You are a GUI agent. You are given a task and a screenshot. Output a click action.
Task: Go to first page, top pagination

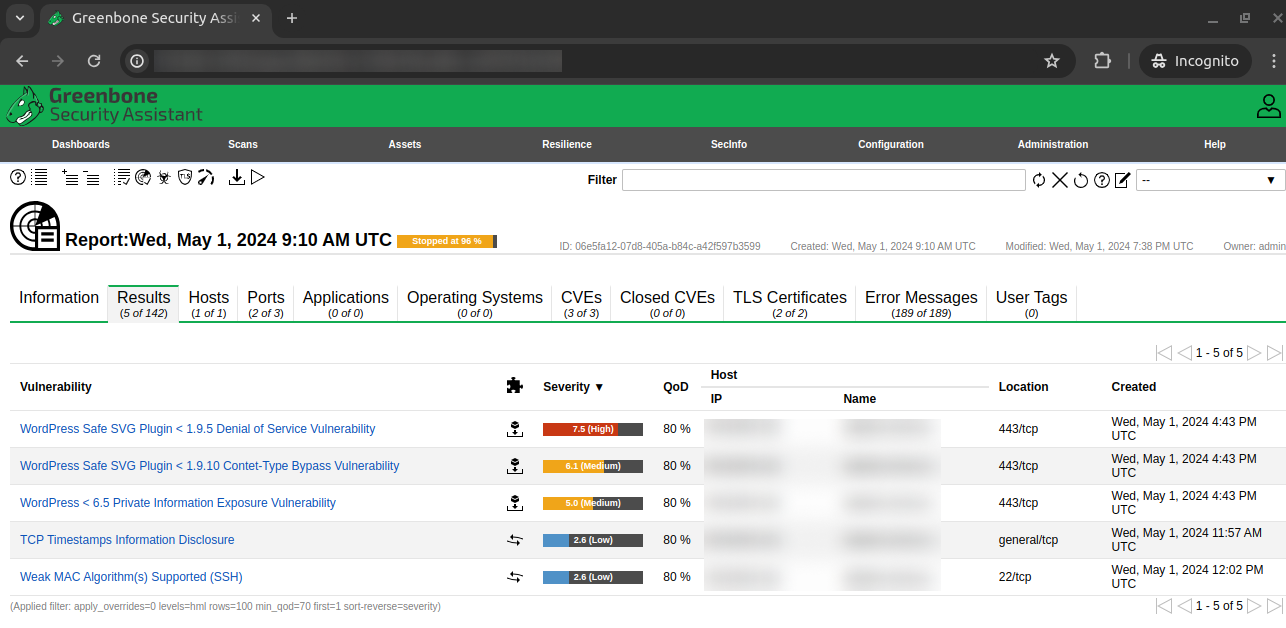pos(1163,353)
